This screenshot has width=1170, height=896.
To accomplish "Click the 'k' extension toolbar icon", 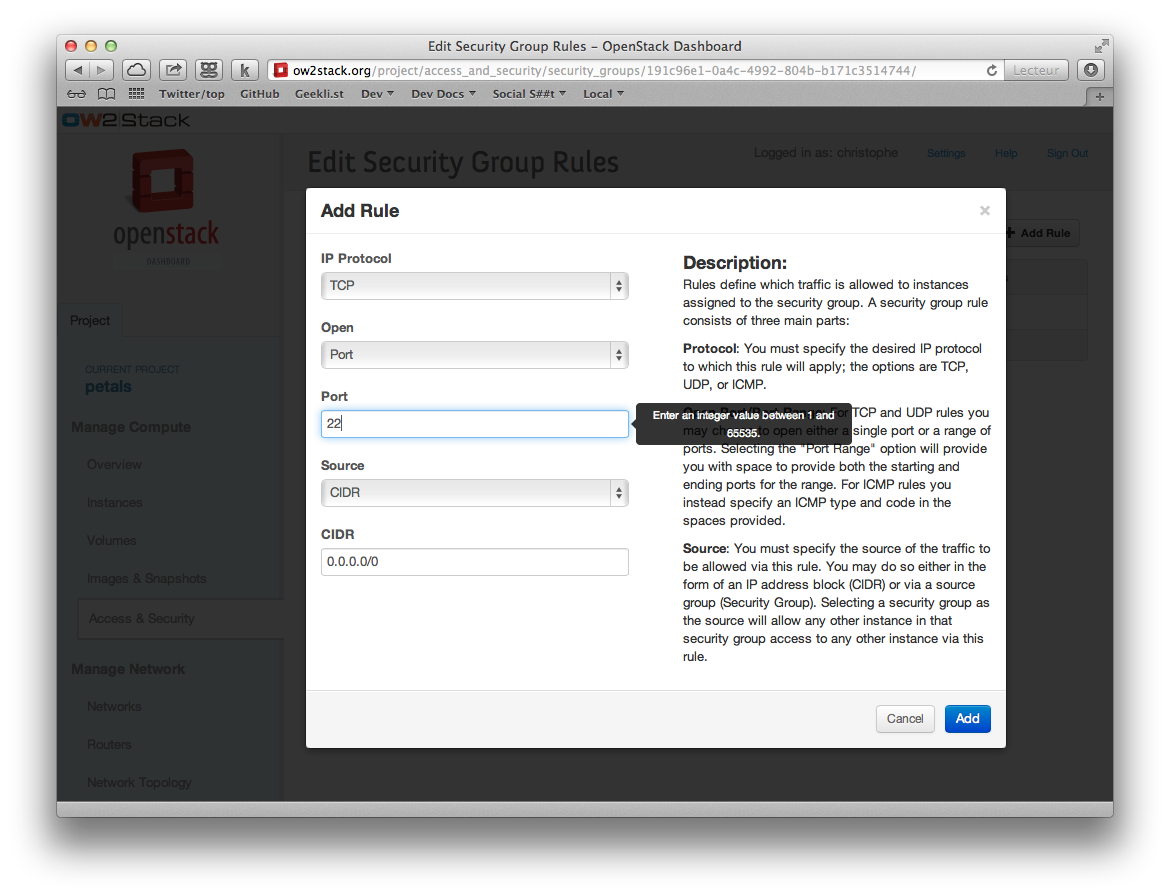I will (x=245, y=70).
